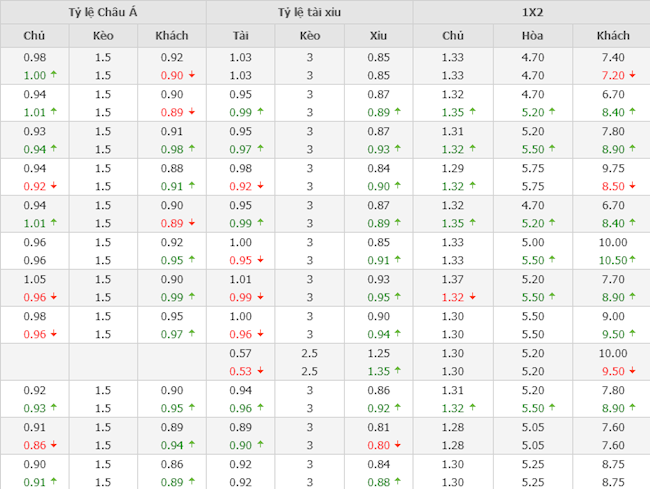Click the 9.00 Khách odds value
Viewport: 650px width, 490px height.
pyautogui.click(x=612, y=316)
